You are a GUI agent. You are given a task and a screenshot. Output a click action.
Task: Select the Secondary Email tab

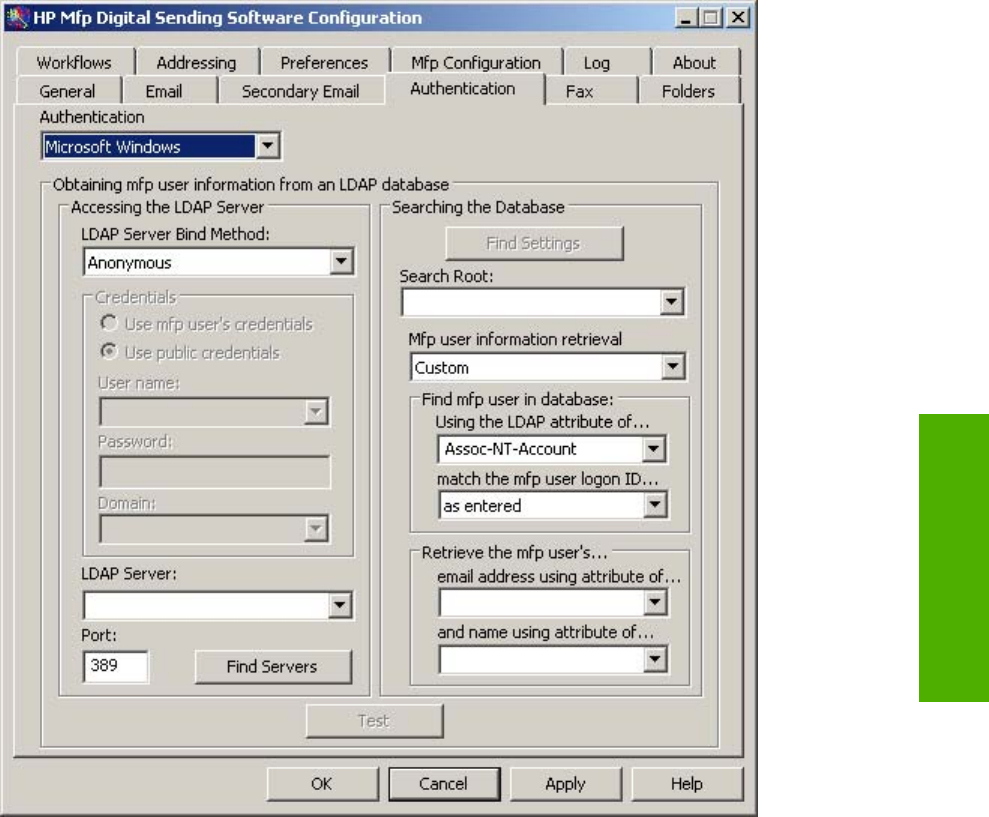click(300, 91)
